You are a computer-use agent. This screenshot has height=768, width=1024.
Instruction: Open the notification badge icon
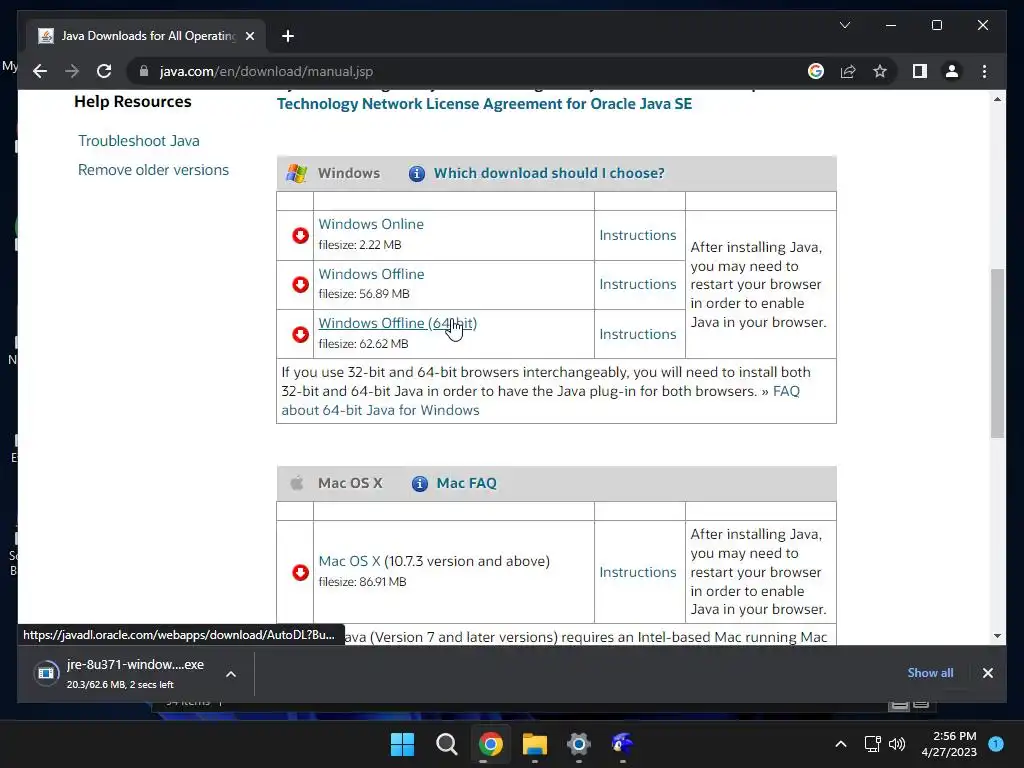tap(996, 744)
